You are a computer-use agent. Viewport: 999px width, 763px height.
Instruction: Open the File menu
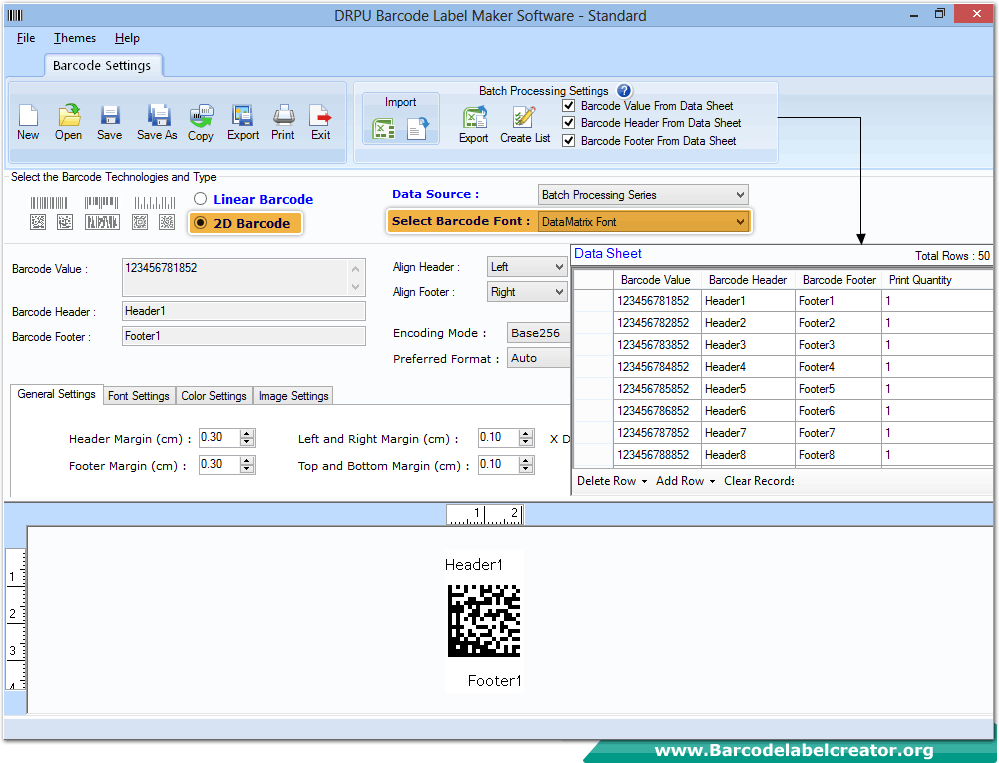pyautogui.click(x=26, y=38)
